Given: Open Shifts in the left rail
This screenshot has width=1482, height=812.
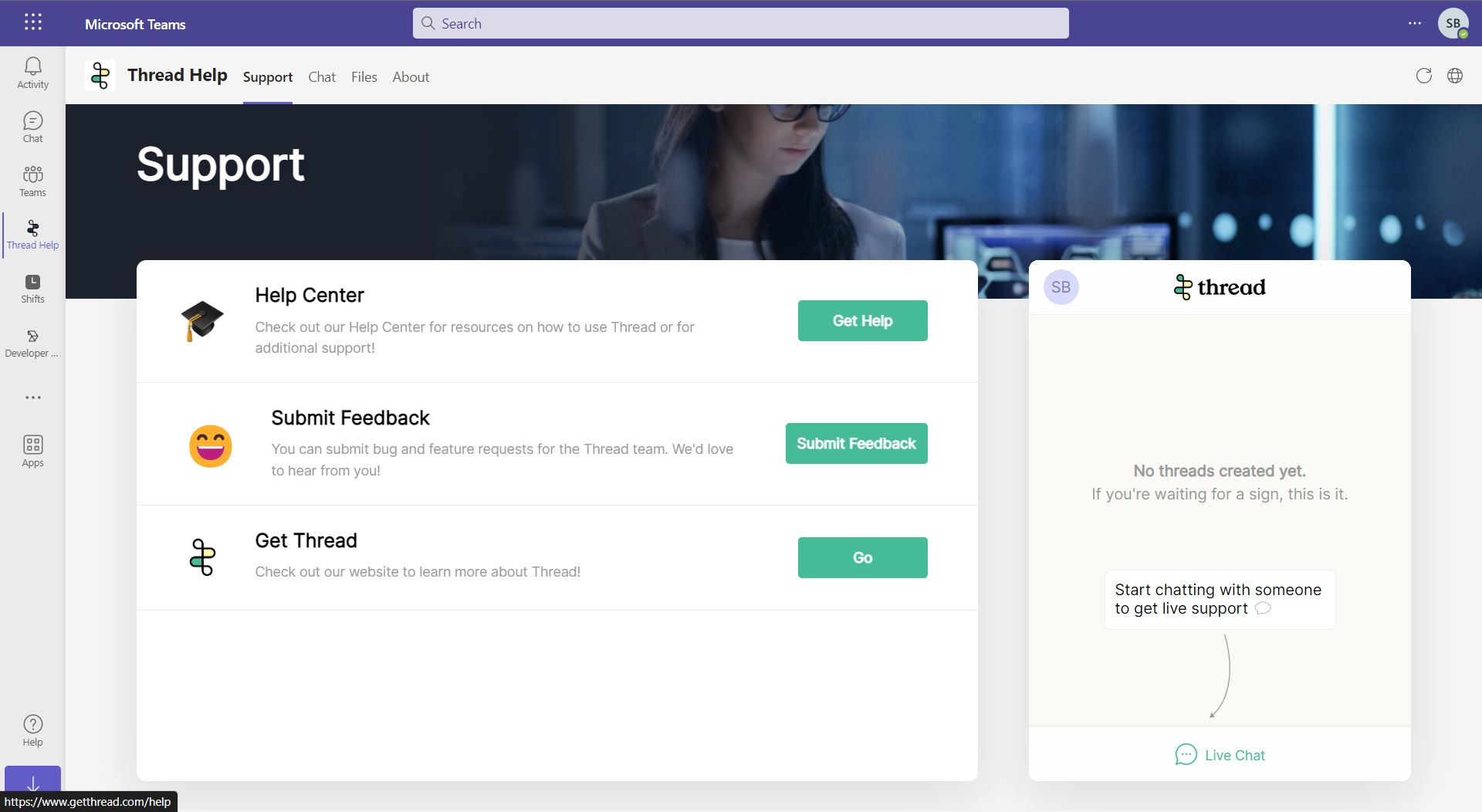Looking at the screenshot, I should [32, 289].
